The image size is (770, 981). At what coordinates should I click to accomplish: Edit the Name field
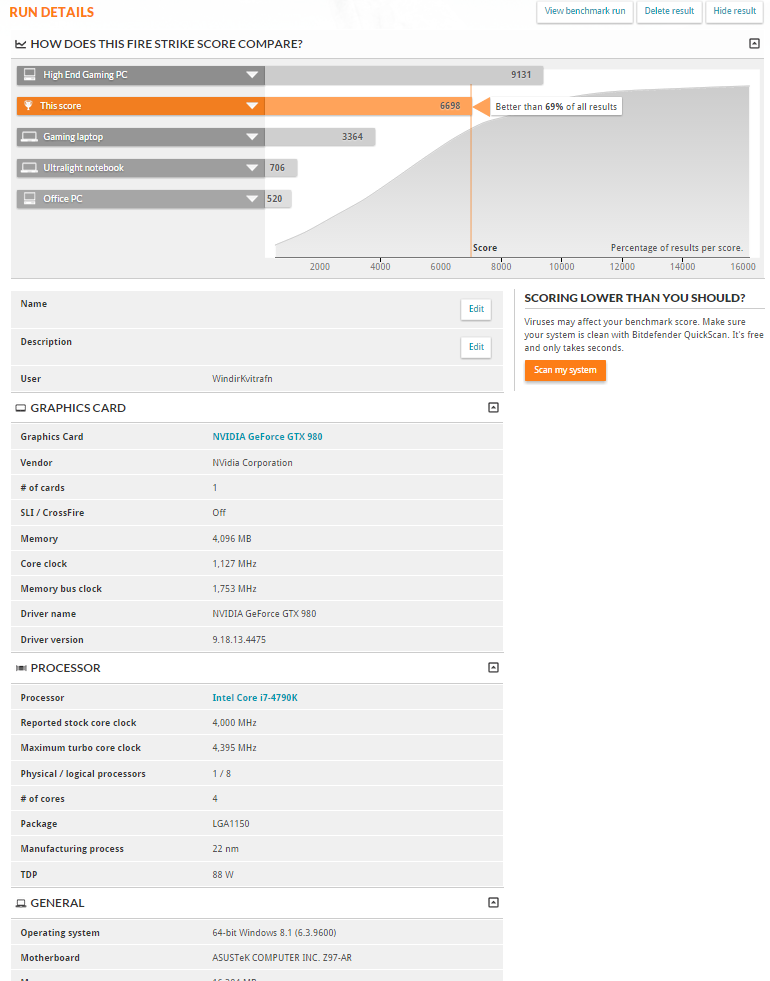[476, 309]
